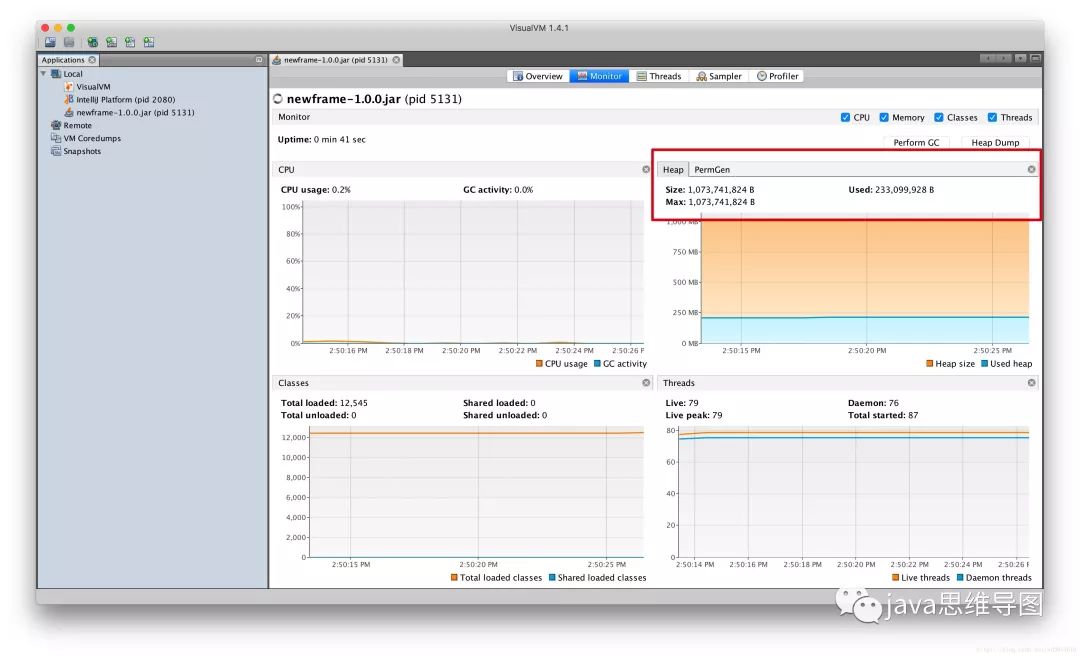This screenshot has height=656, width=1080.
Task: Click the Load Snapshot toolbar icon
Action: click(x=50, y=42)
